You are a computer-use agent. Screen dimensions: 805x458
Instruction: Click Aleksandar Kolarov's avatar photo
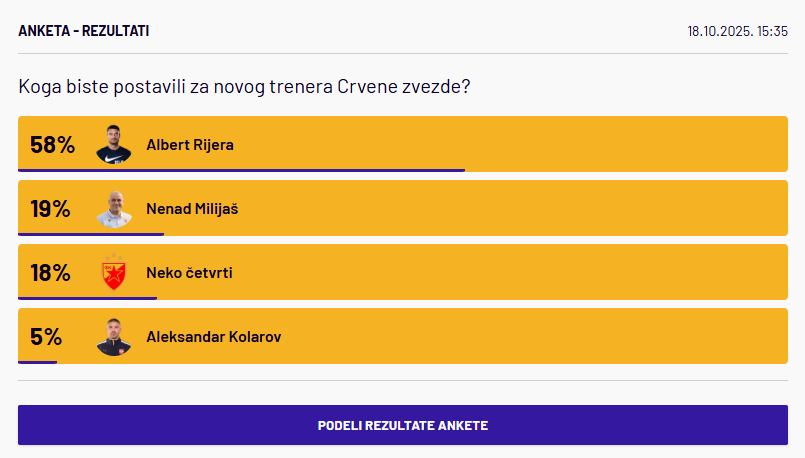[x=114, y=337]
